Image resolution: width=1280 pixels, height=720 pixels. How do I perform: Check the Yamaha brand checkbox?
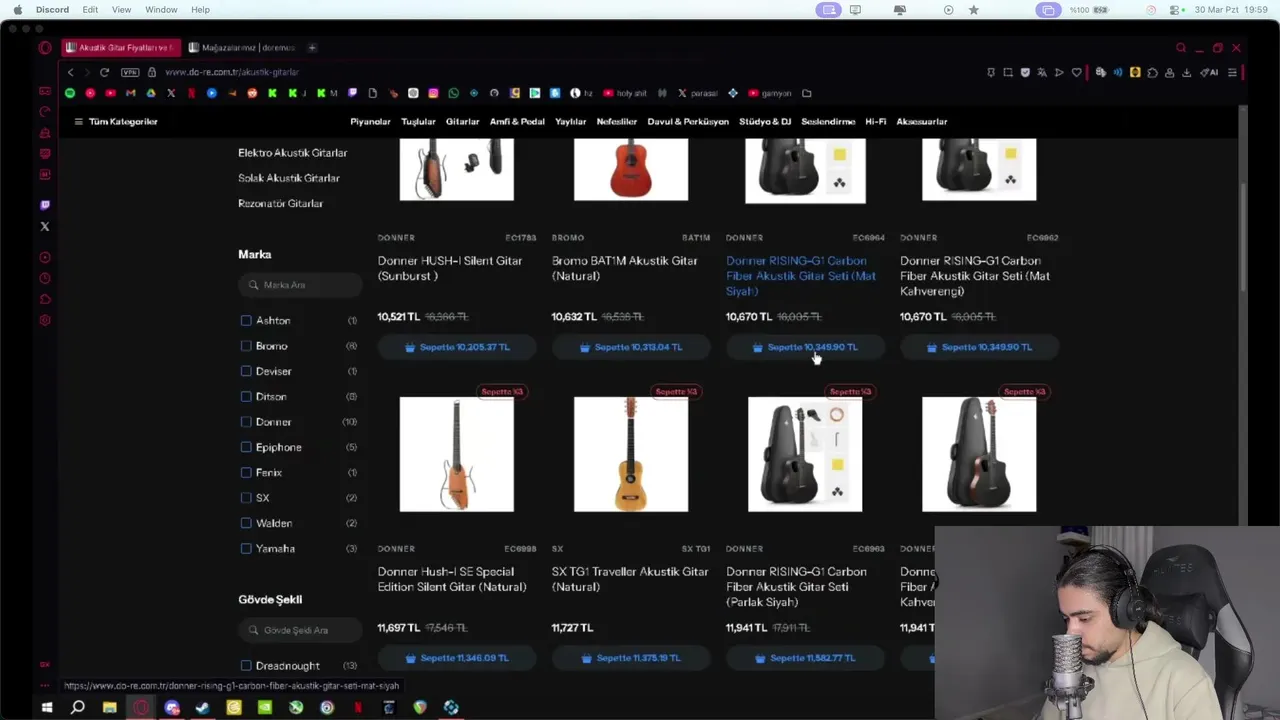(246, 548)
